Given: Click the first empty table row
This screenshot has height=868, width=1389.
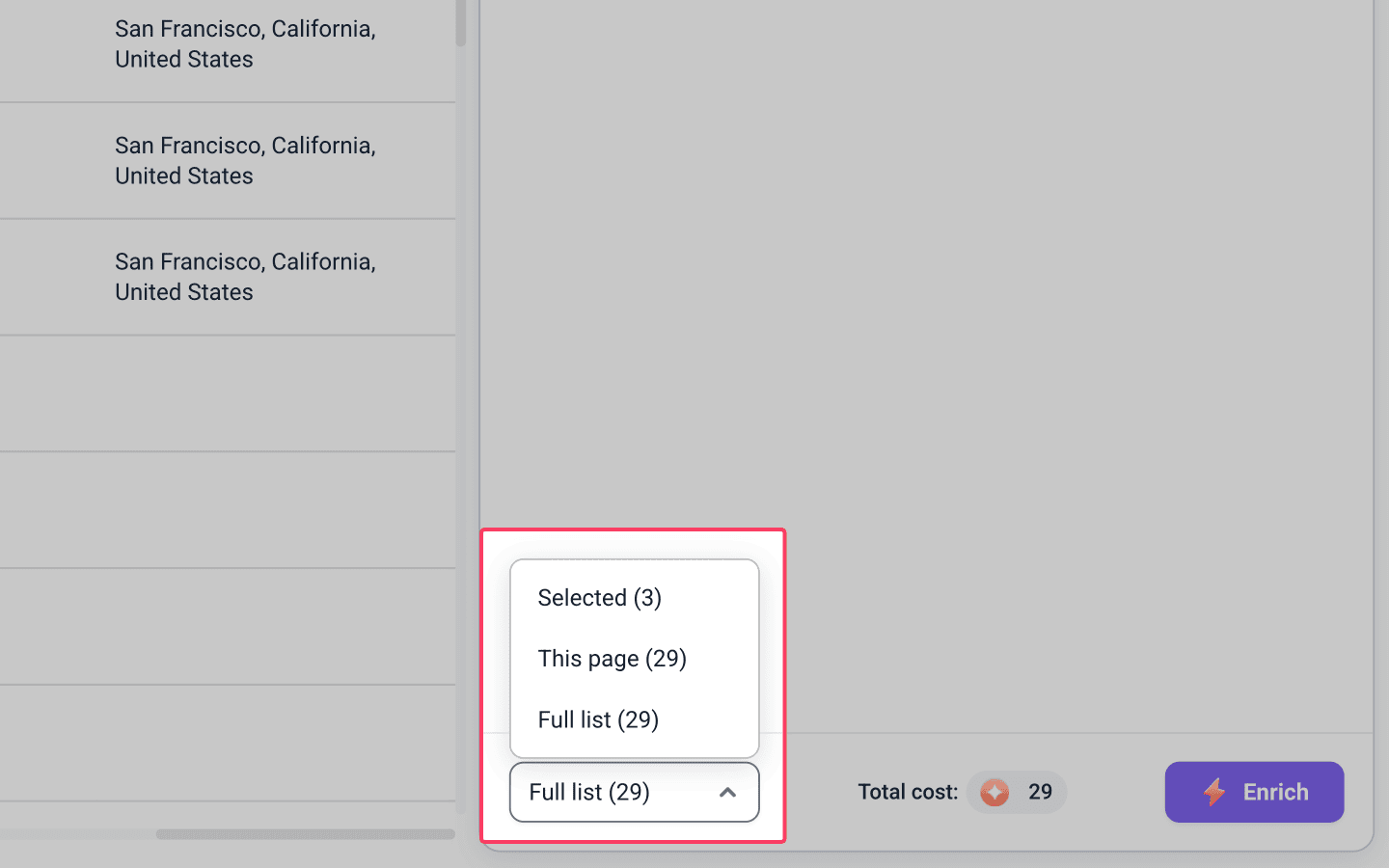Looking at the screenshot, I should click(228, 393).
